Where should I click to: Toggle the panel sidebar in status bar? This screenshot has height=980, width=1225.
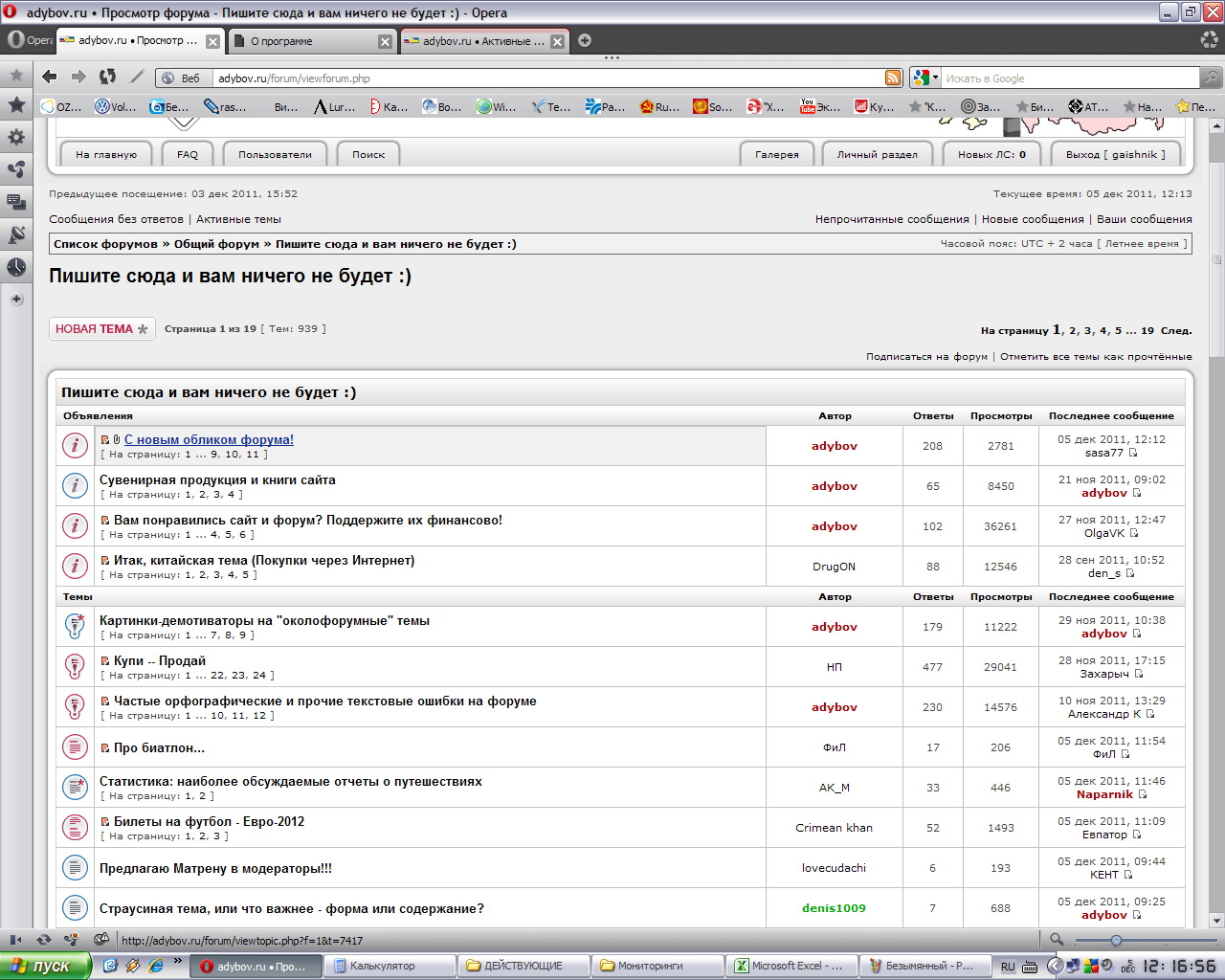point(15,940)
